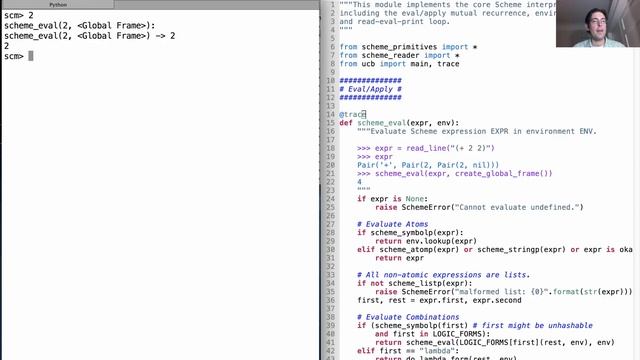
Task: Click 'if scheme_symbolp(expr):' on line 28
Action: 410,233
